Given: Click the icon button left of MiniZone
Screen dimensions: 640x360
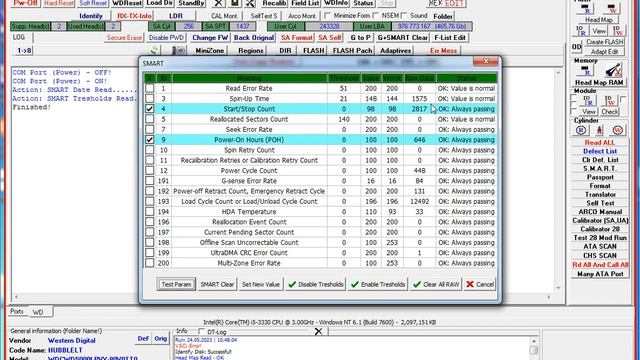Looking at the screenshot, I should pyautogui.click(x=178, y=51).
